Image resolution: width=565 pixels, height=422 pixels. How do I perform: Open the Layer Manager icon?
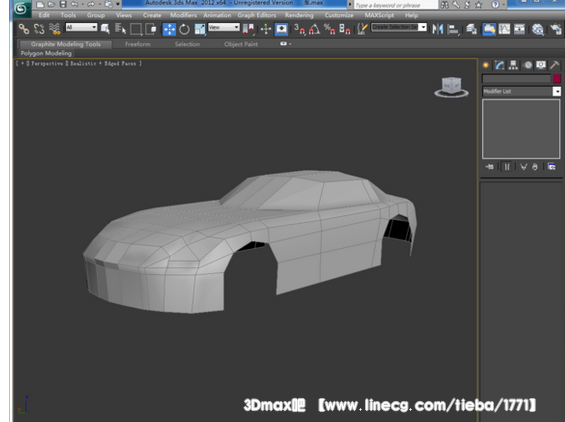(x=471, y=29)
